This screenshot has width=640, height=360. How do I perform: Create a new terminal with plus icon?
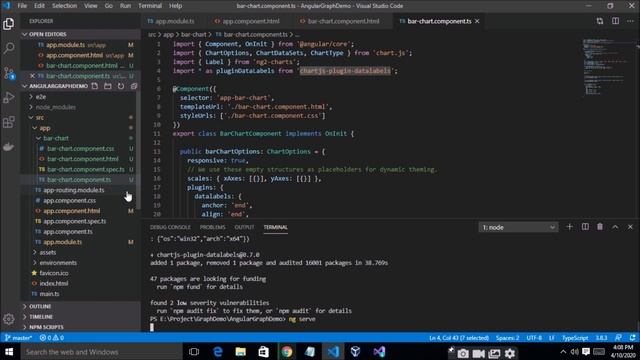point(569,227)
